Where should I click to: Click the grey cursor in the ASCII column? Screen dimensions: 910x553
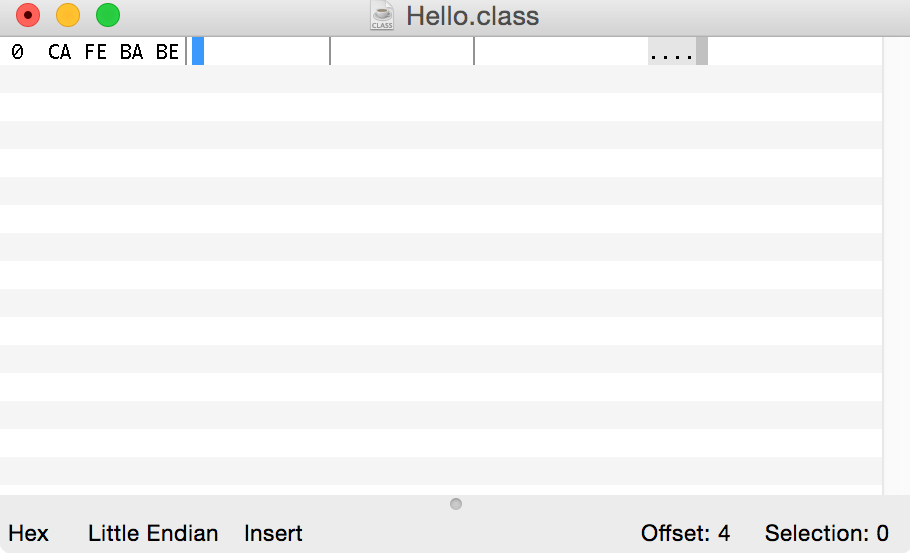(x=702, y=52)
